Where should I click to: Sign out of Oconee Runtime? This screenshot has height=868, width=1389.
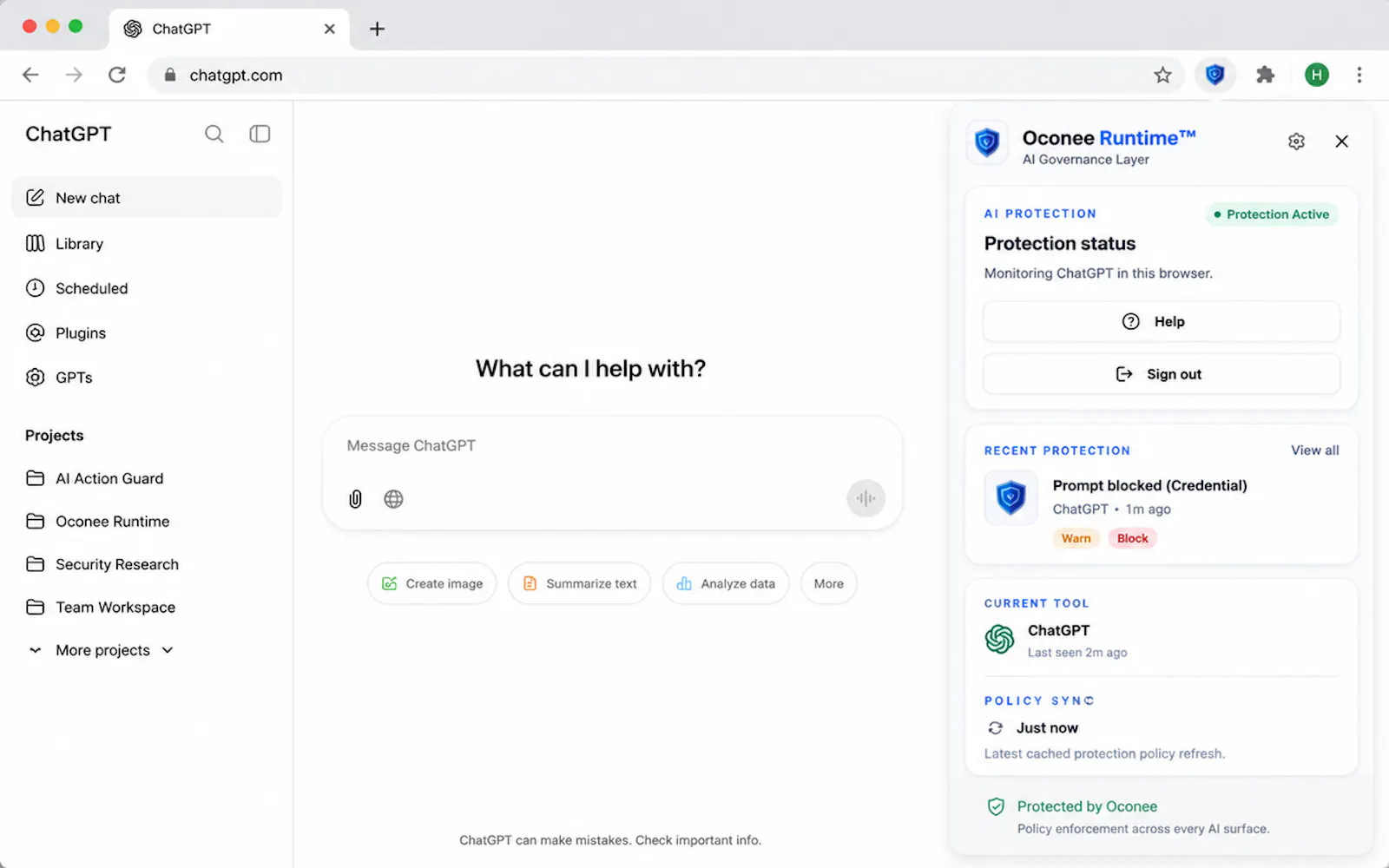click(1162, 374)
